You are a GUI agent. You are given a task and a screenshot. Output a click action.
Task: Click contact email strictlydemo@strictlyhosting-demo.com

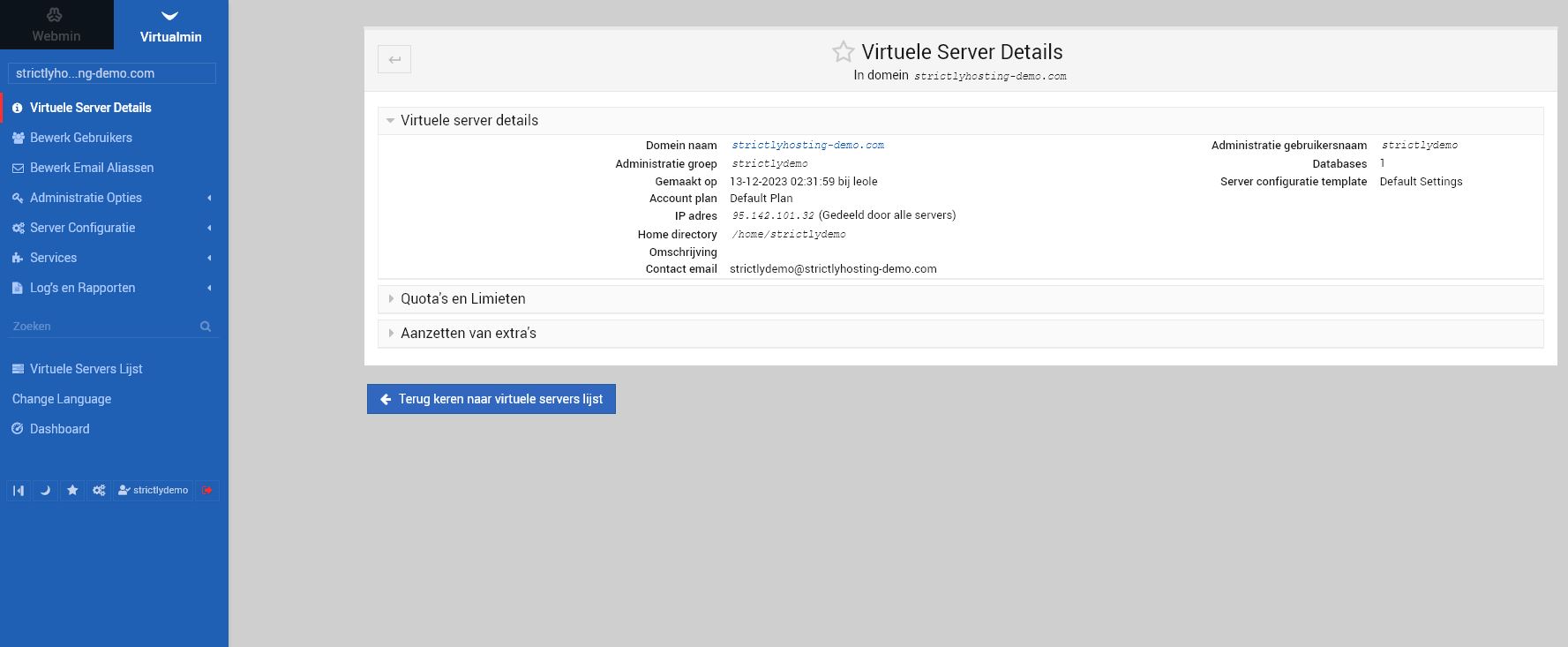833,269
